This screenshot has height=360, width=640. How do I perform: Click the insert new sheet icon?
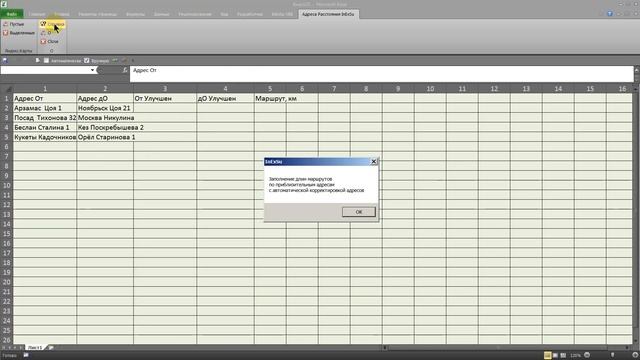pyautogui.click(x=51, y=347)
